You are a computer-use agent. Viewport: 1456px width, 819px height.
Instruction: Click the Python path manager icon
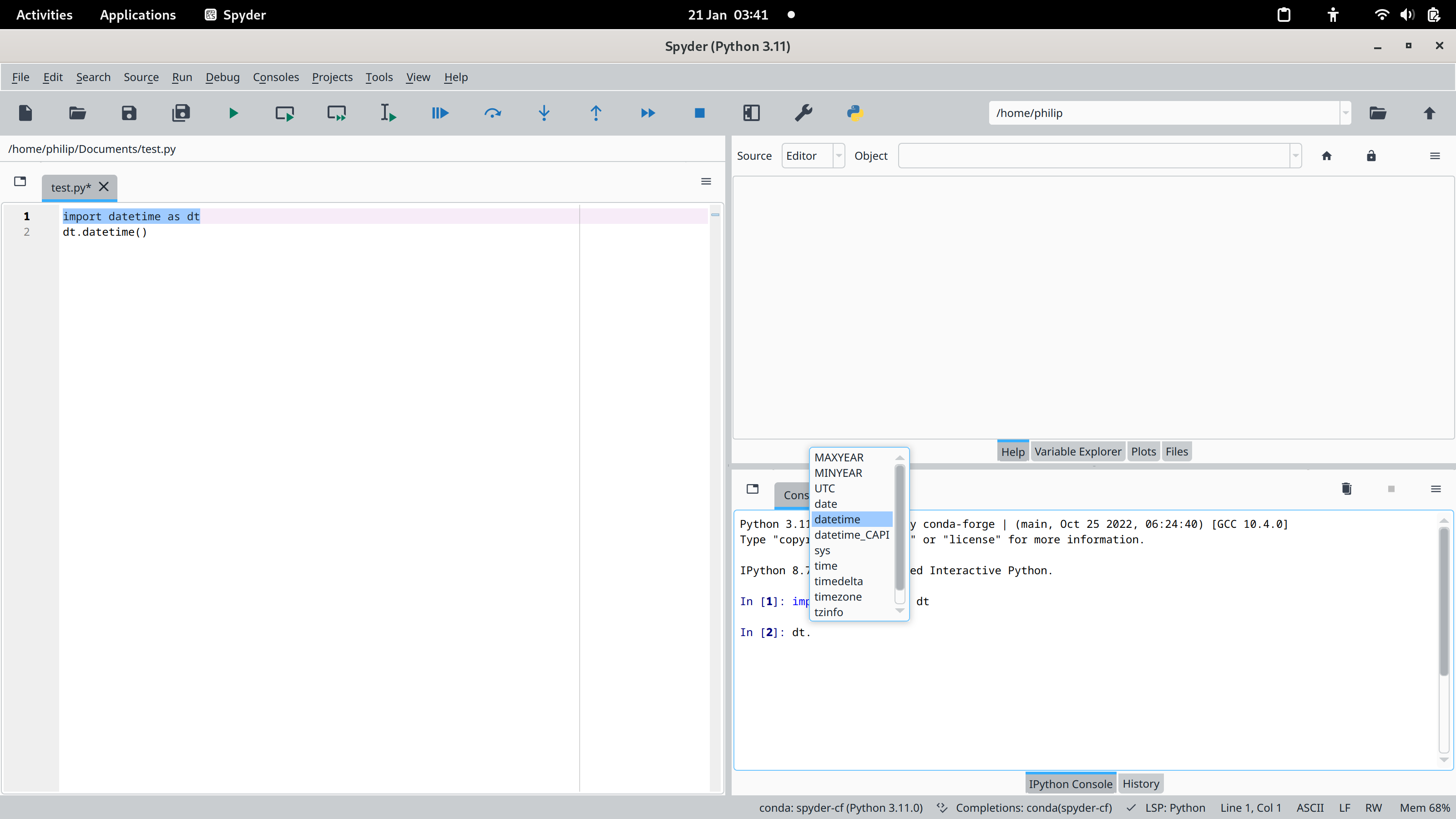click(855, 112)
